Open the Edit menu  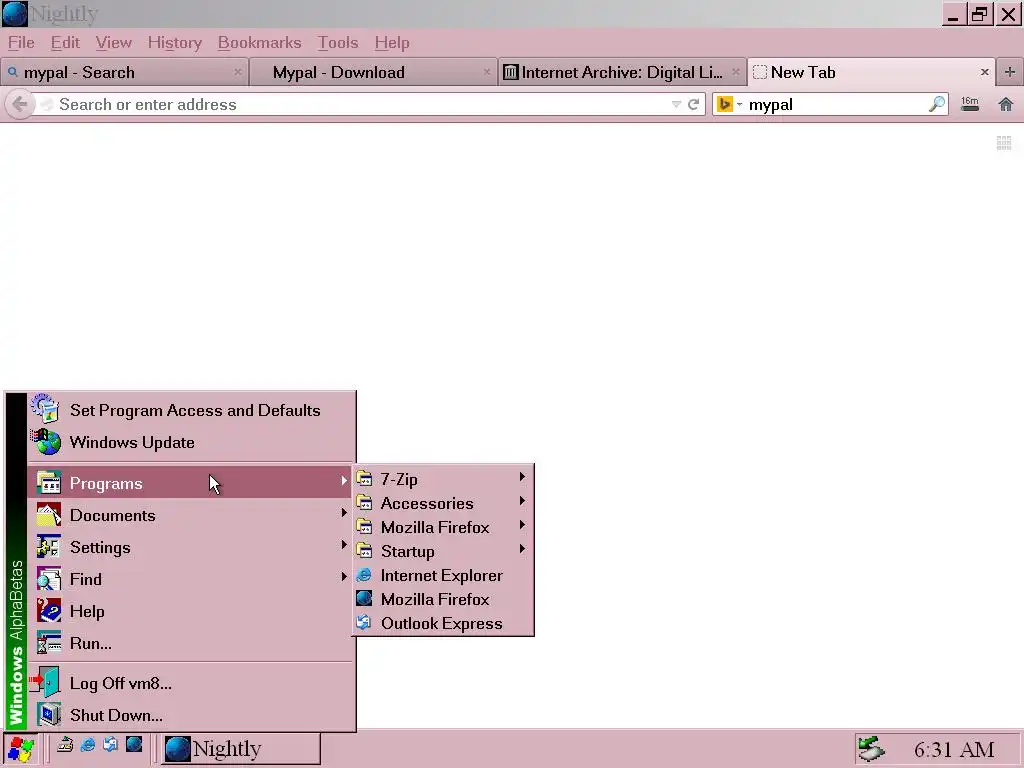point(65,42)
